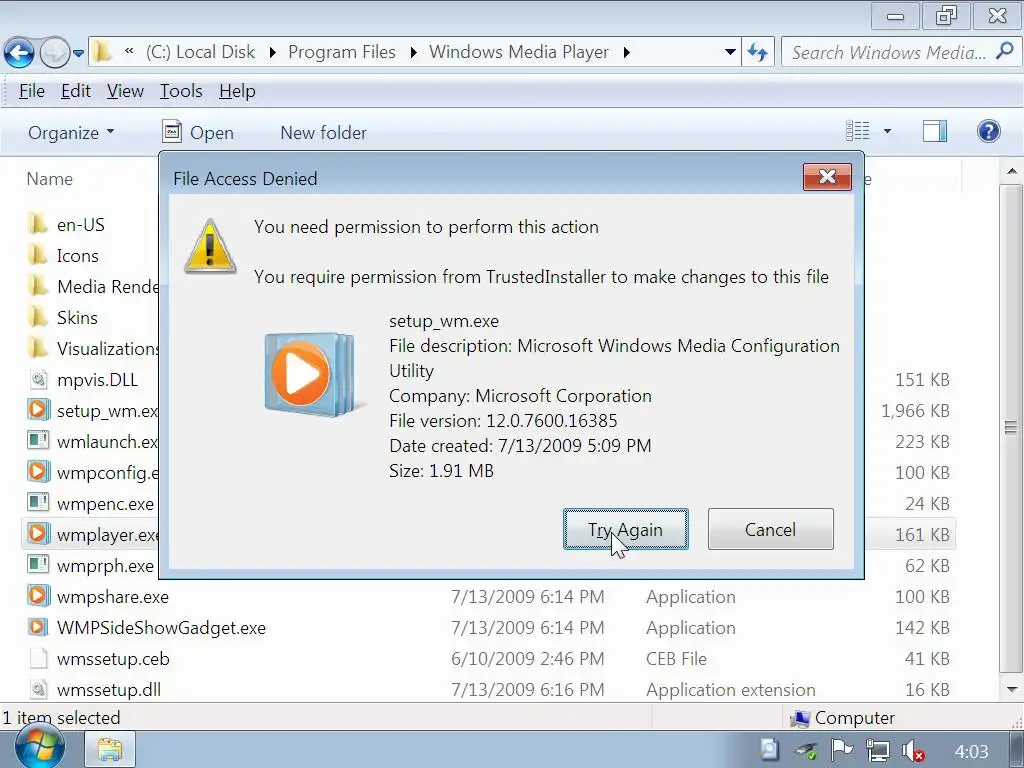Click the Back navigation arrow
The height and width of the screenshot is (768, 1024).
[19, 53]
